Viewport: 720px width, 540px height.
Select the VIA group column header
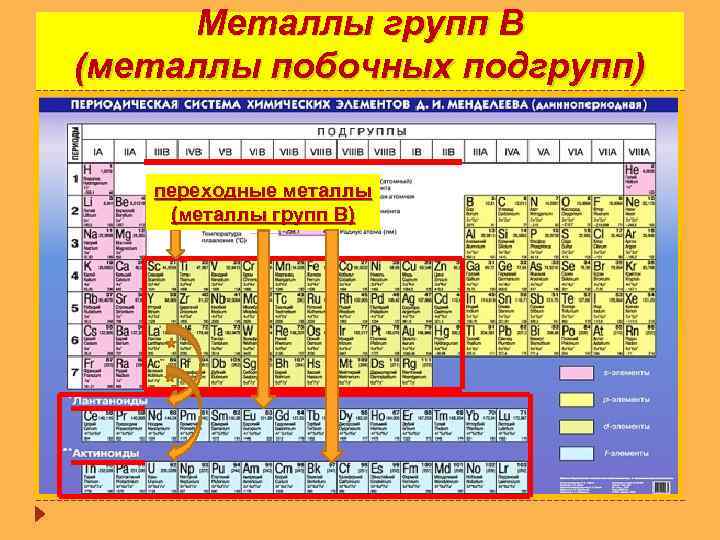(575, 152)
